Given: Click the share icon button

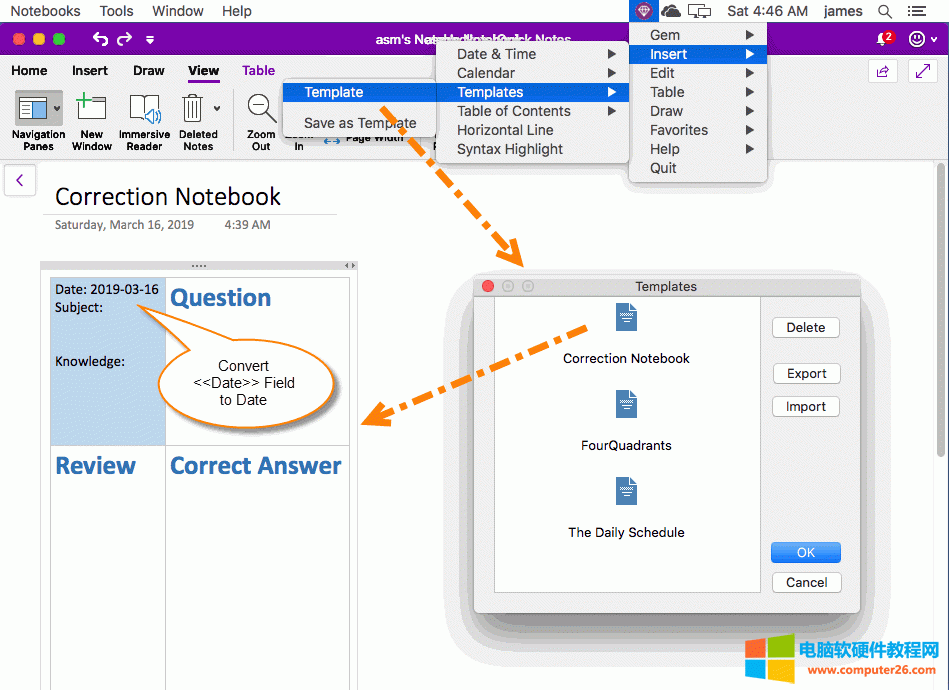Looking at the screenshot, I should click(883, 71).
